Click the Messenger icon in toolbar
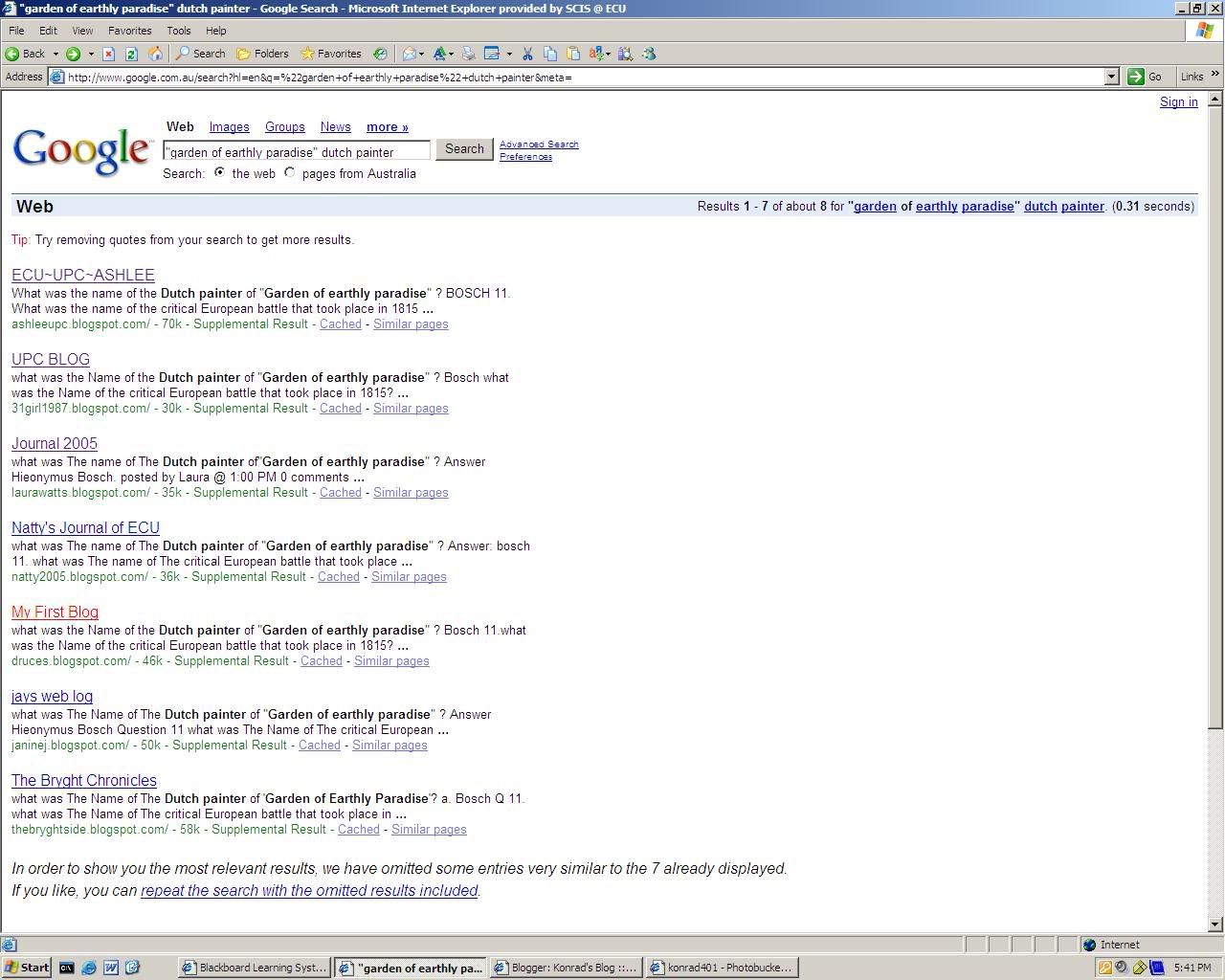1225x980 pixels. point(649,54)
